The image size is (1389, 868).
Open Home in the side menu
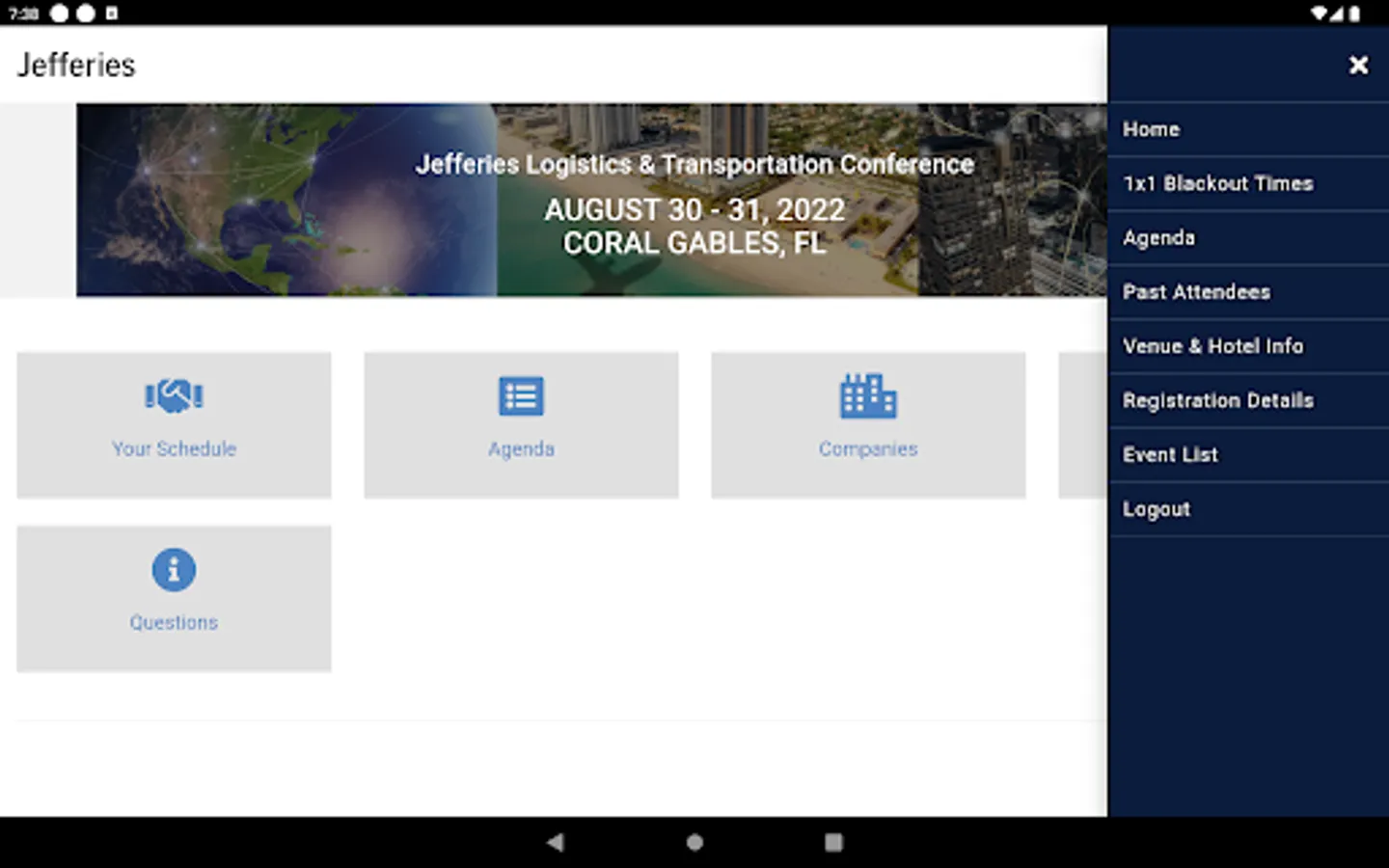pyautogui.click(x=1248, y=129)
